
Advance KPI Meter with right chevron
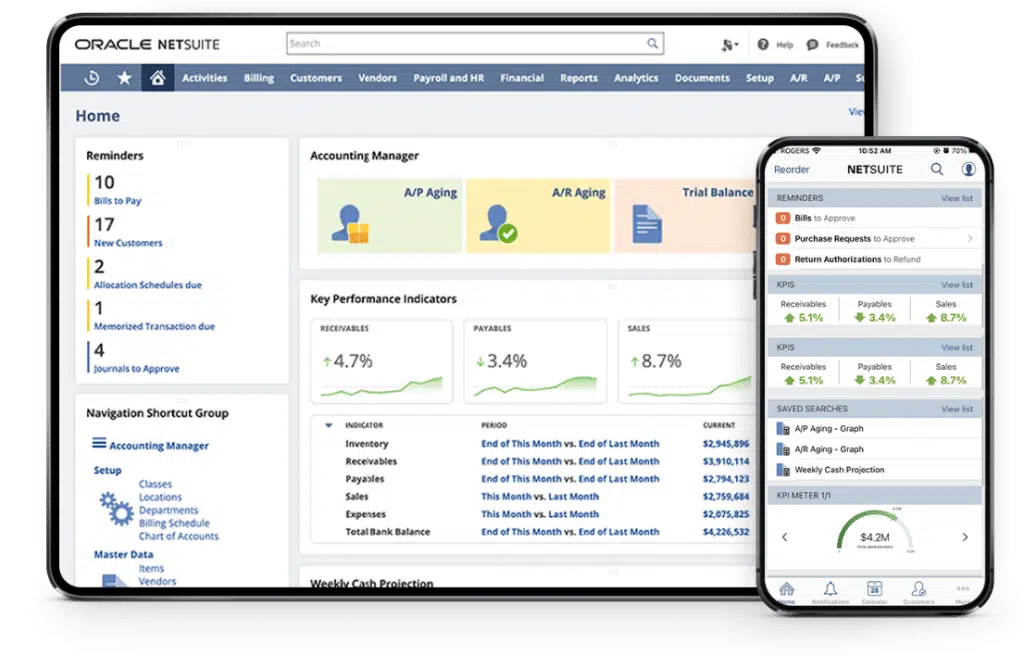point(963,536)
